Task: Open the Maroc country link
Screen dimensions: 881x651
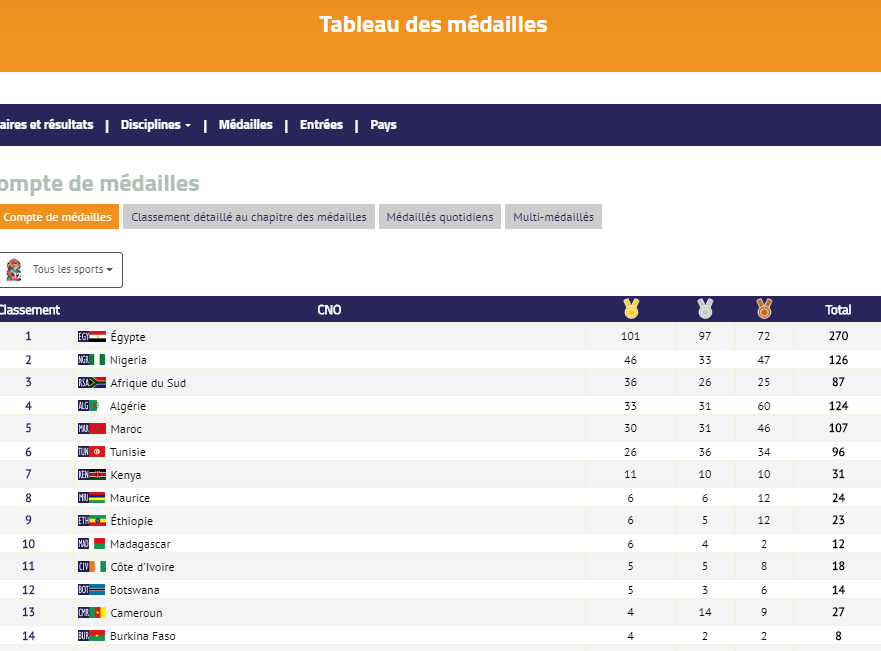Action: (126, 429)
